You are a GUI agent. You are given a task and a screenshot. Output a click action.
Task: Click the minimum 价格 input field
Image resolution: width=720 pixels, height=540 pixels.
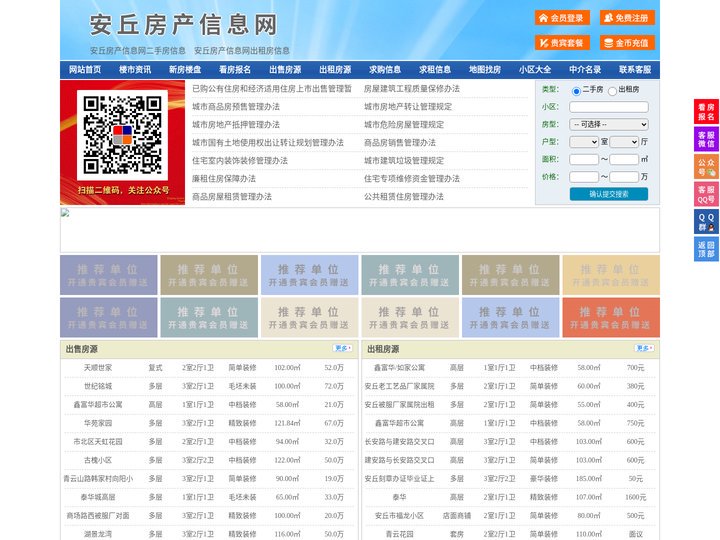[584, 177]
